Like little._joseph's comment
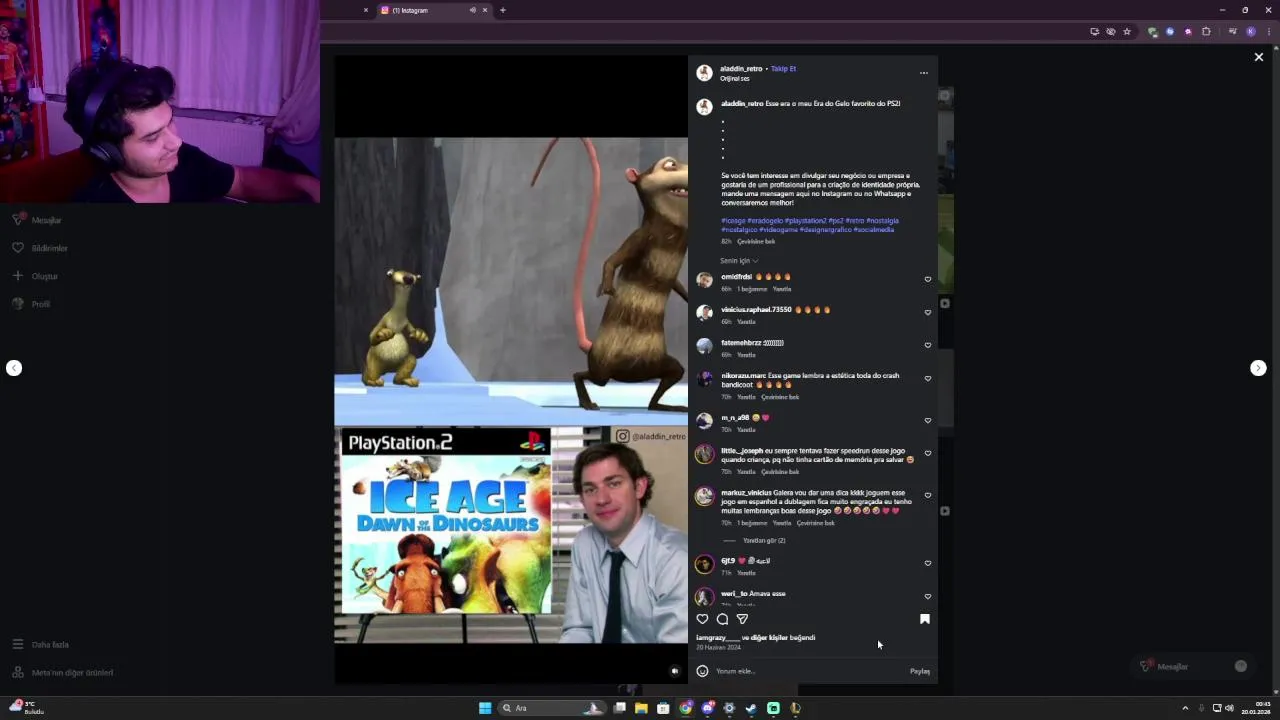Image resolution: width=1280 pixels, height=720 pixels. [x=928, y=453]
